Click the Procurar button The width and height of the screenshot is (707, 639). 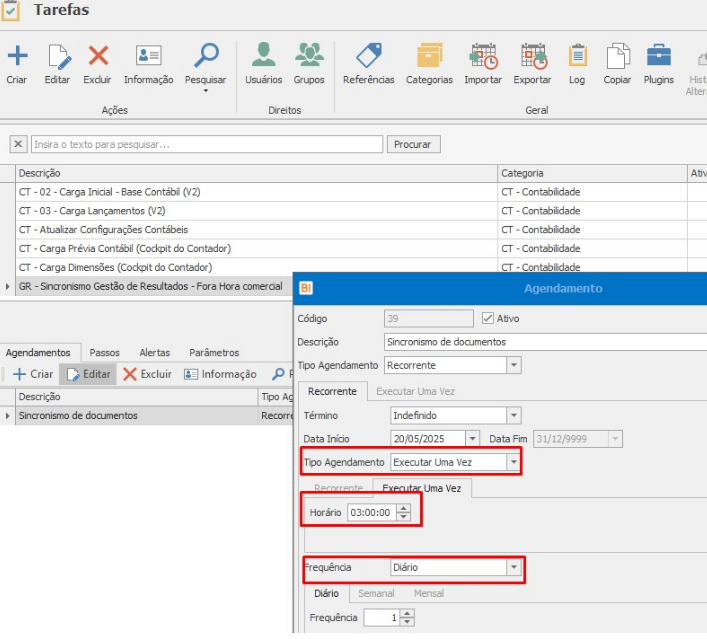[413, 144]
